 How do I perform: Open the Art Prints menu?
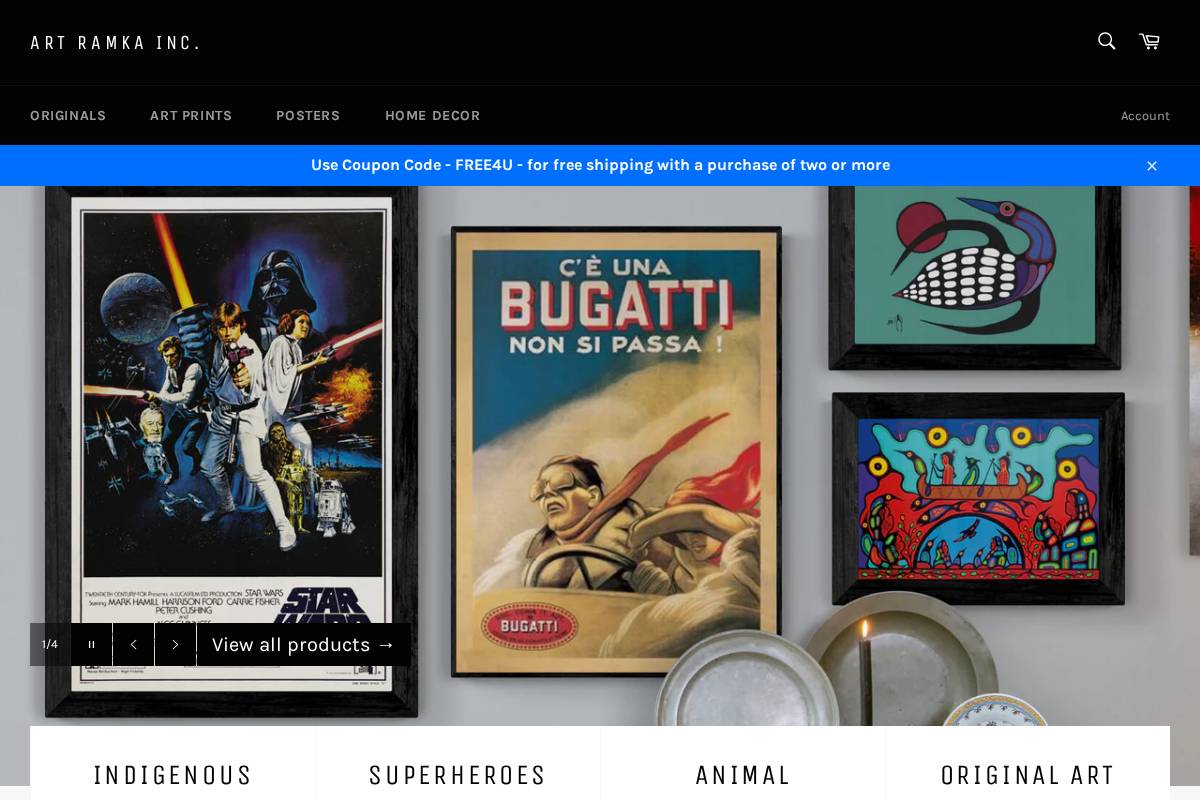pos(191,115)
